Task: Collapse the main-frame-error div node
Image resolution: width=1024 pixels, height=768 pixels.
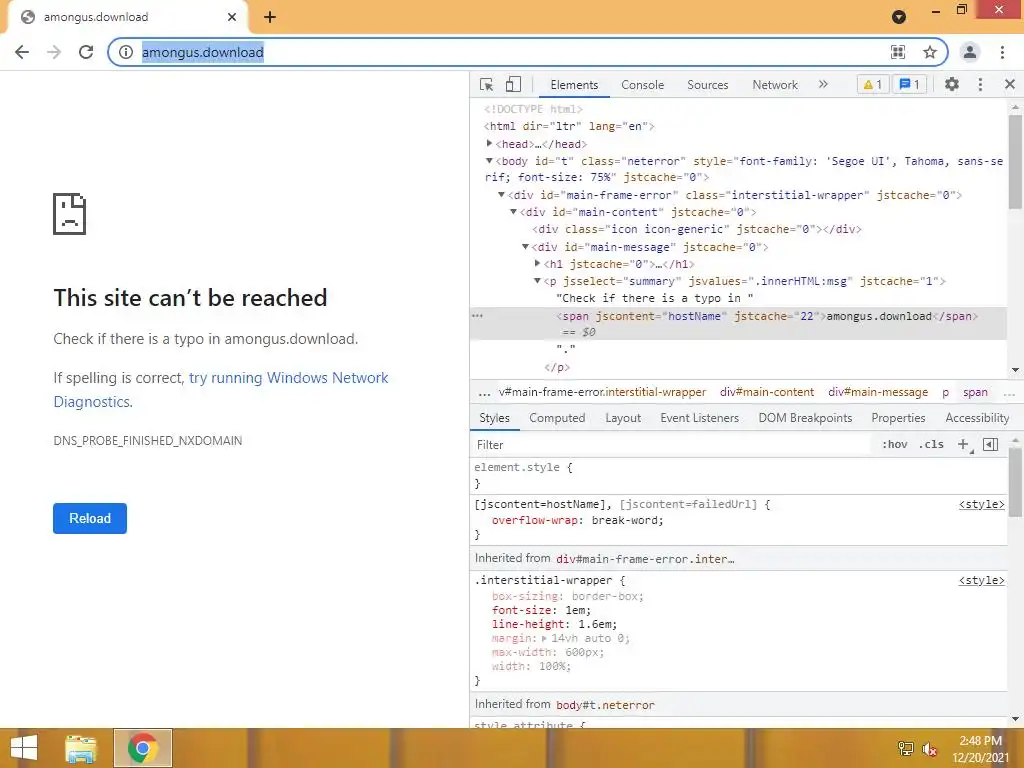Action: 502,195
